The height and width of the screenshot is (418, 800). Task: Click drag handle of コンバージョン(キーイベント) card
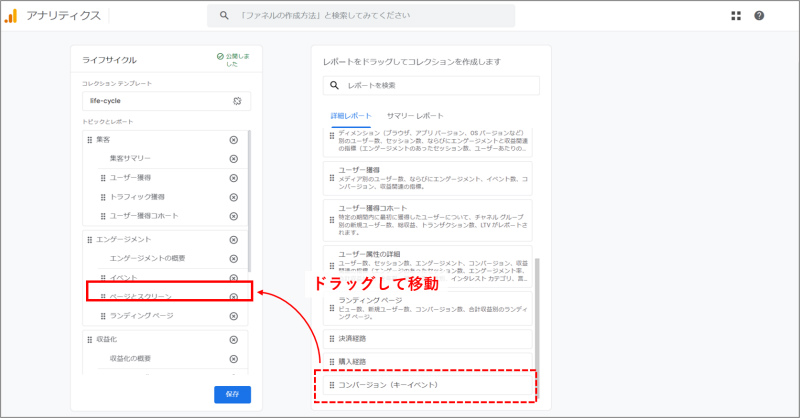(332, 385)
